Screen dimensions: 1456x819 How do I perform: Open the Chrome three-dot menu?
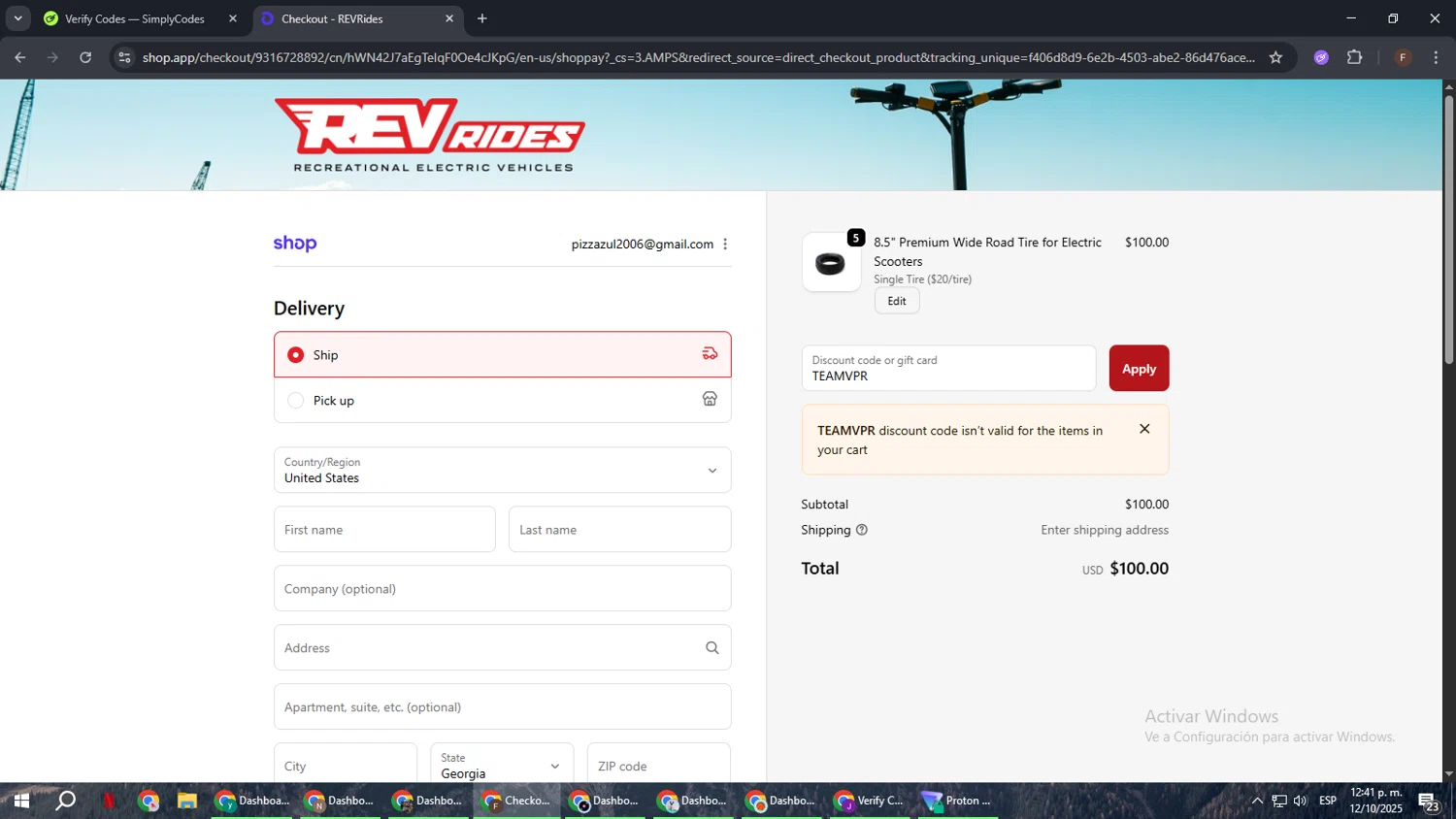[1436, 57]
